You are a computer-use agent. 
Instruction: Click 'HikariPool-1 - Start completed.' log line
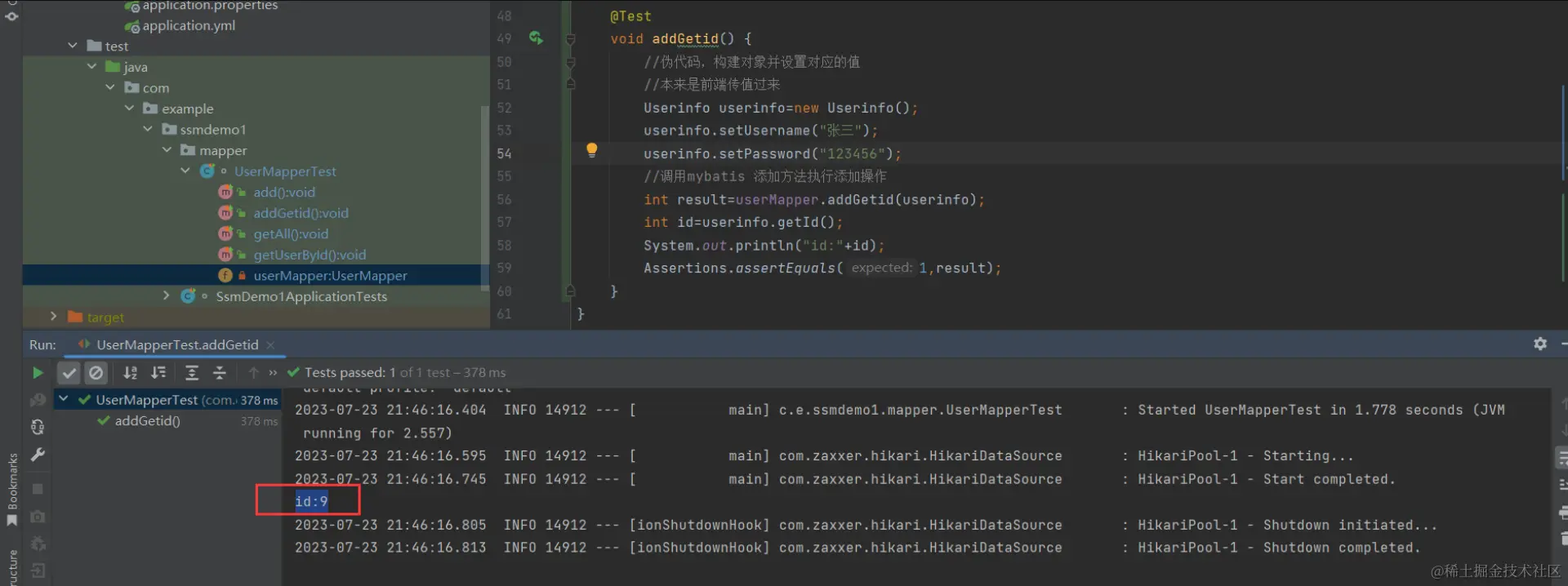click(x=1267, y=479)
